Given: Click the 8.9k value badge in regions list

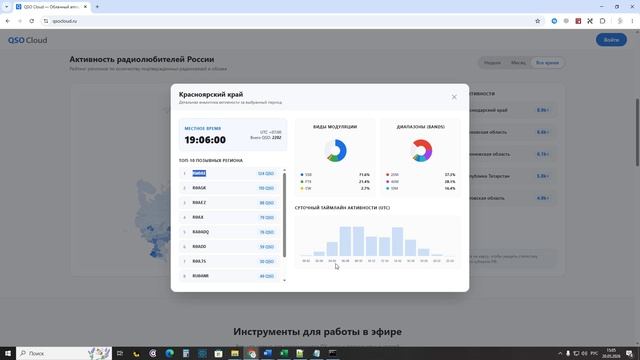Looking at the screenshot, I should (x=542, y=110).
